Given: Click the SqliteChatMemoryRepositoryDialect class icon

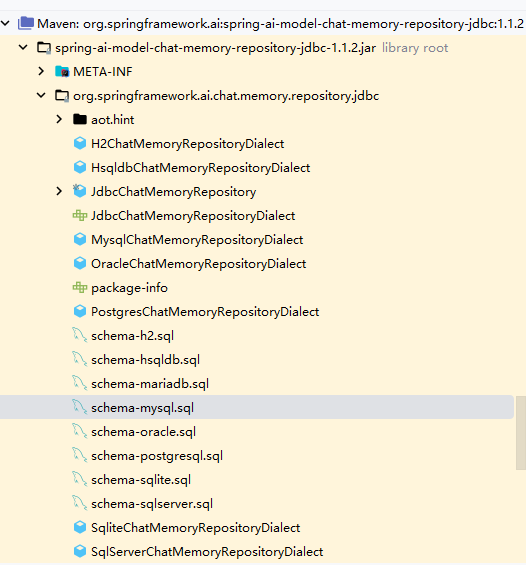Looking at the screenshot, I should pyautogui.click(x=80, y=528).
